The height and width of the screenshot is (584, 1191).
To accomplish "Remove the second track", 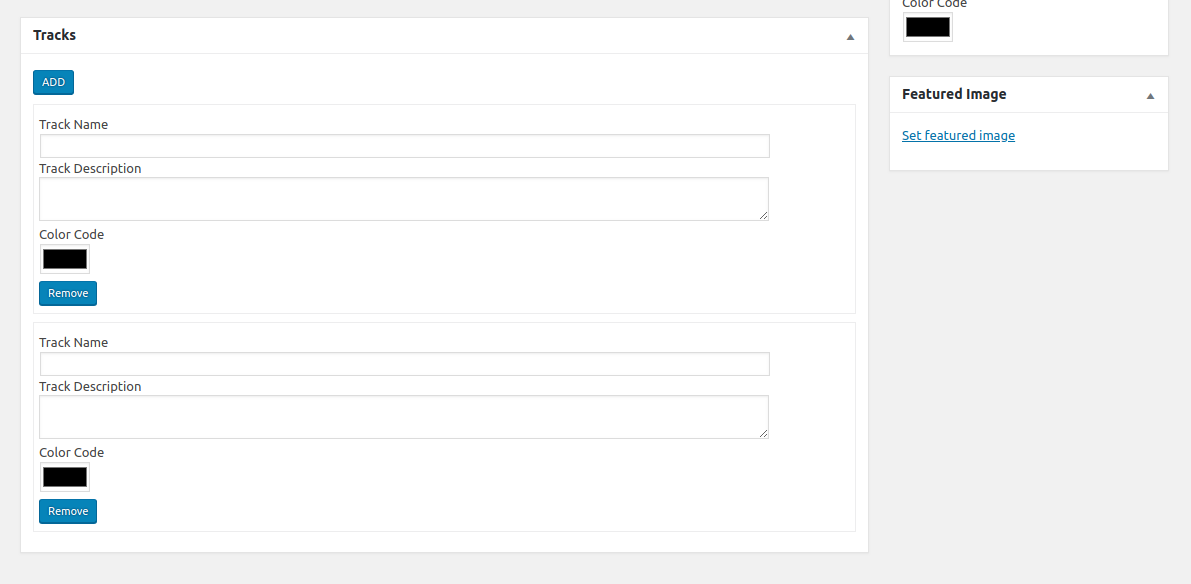I will (68, 512).
